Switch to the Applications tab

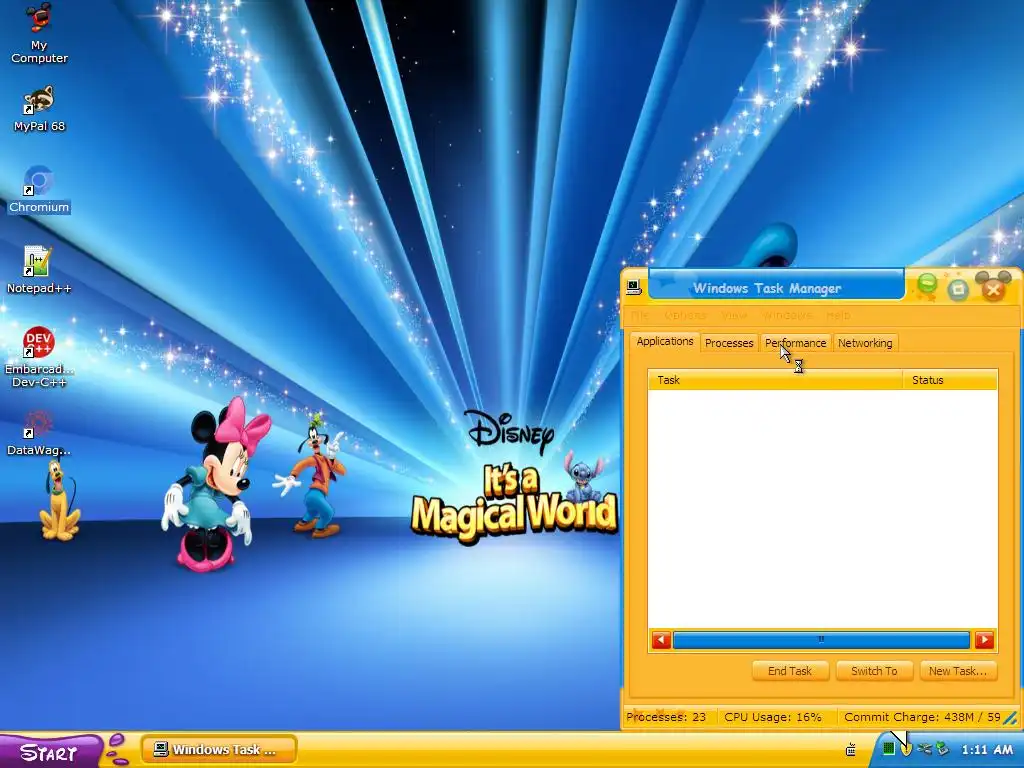point(665,342)
